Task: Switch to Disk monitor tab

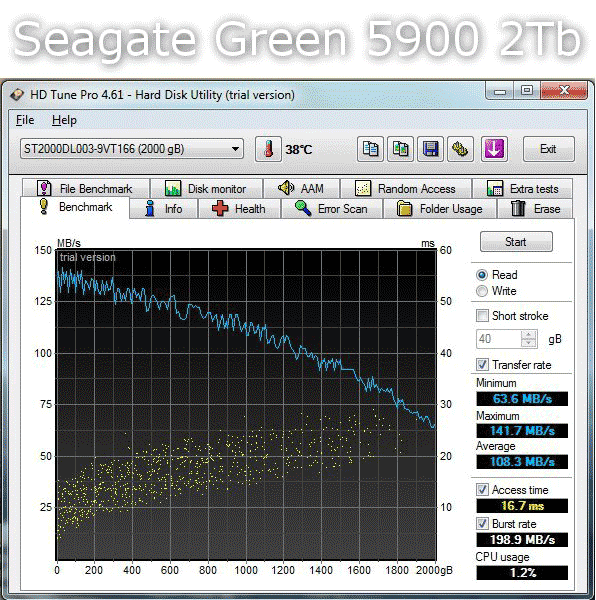Action: 207,188
